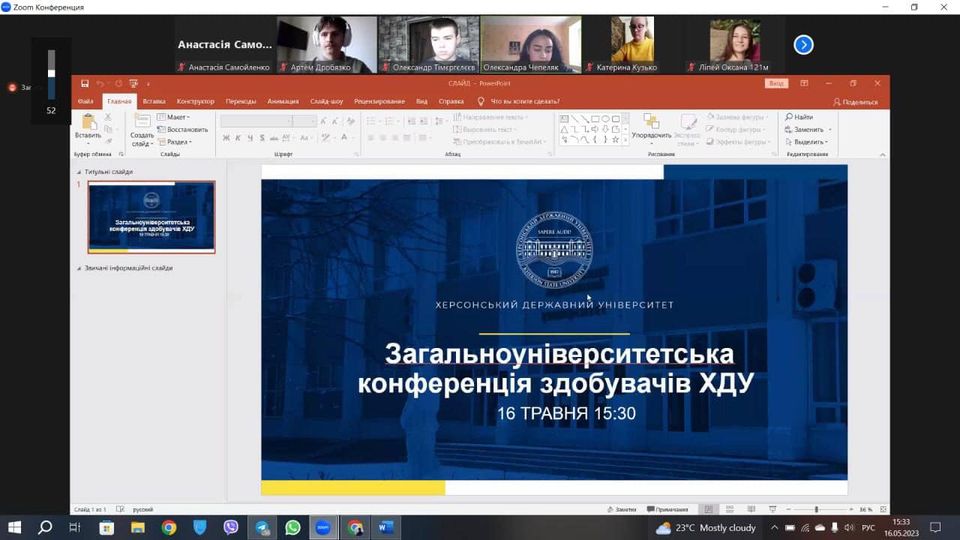This screenshot has width=960, height=540.
Task: Open WhatsApp from the taskbar
Action: (292, 527)
